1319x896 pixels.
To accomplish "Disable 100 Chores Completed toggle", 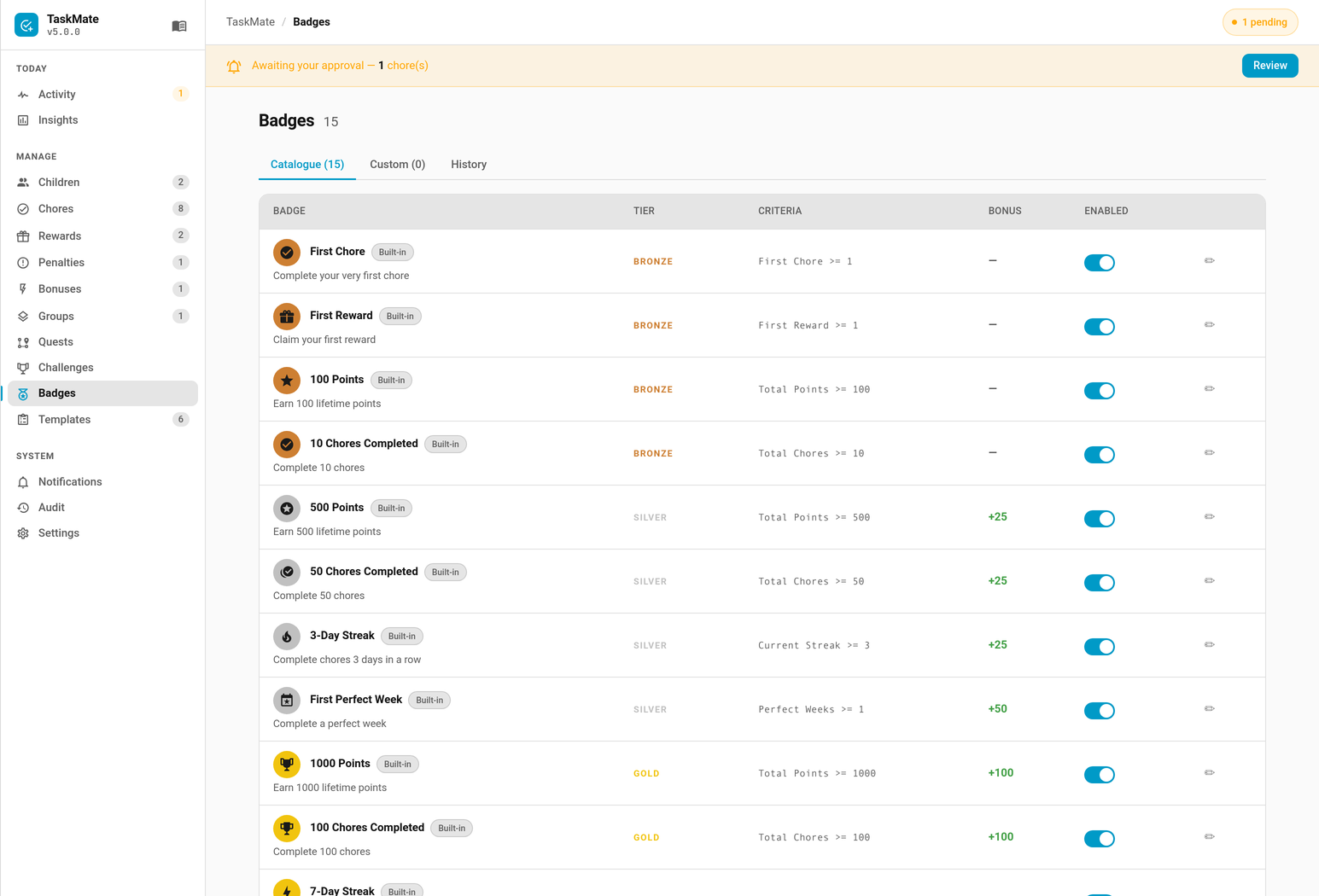I will (x=1100, y=839).
